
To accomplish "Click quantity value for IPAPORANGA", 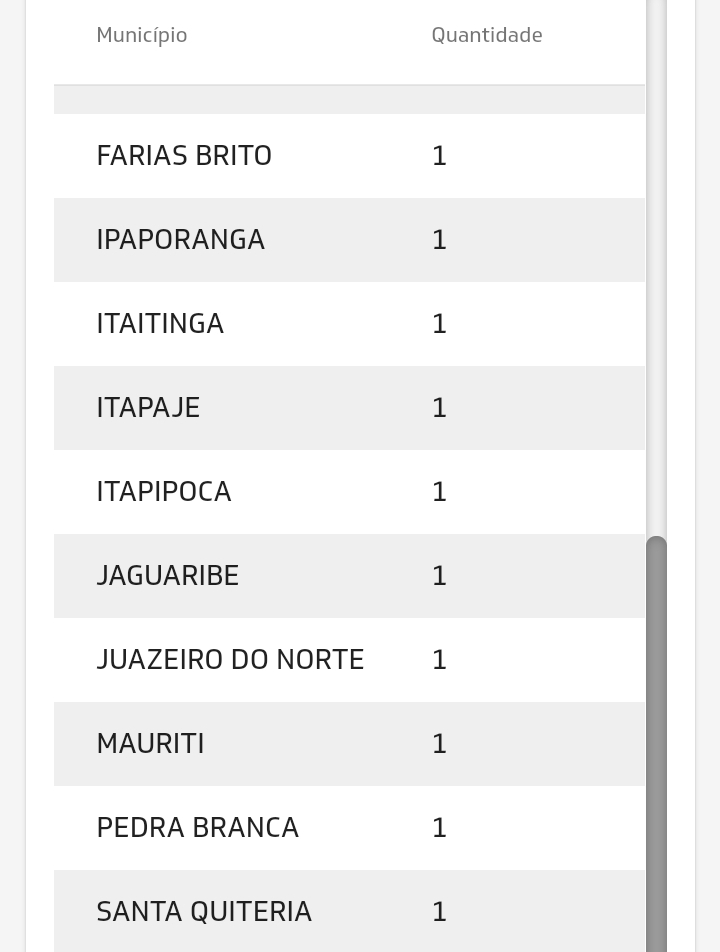I will tap(439, 240).
